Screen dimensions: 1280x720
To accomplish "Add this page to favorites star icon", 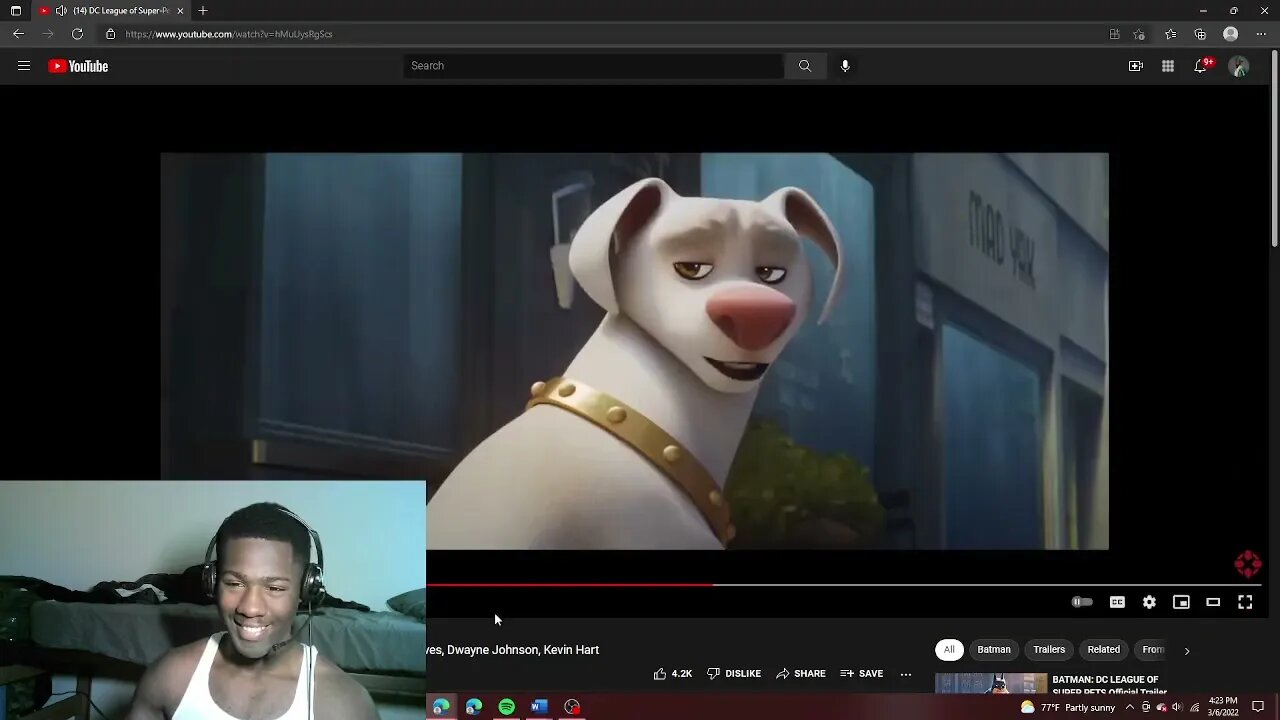I will [1139, 34].
